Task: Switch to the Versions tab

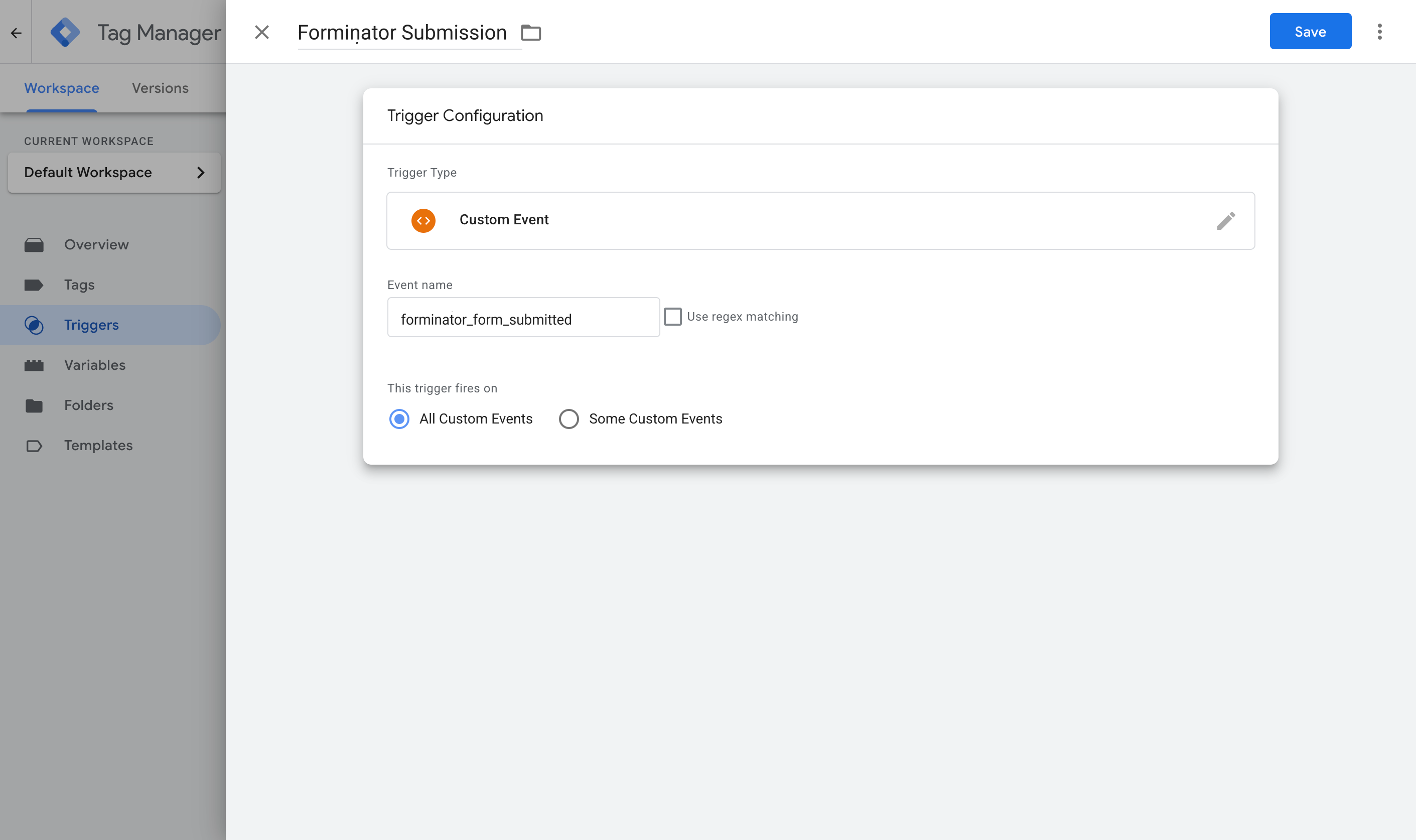Action: (x=160, y=88)
